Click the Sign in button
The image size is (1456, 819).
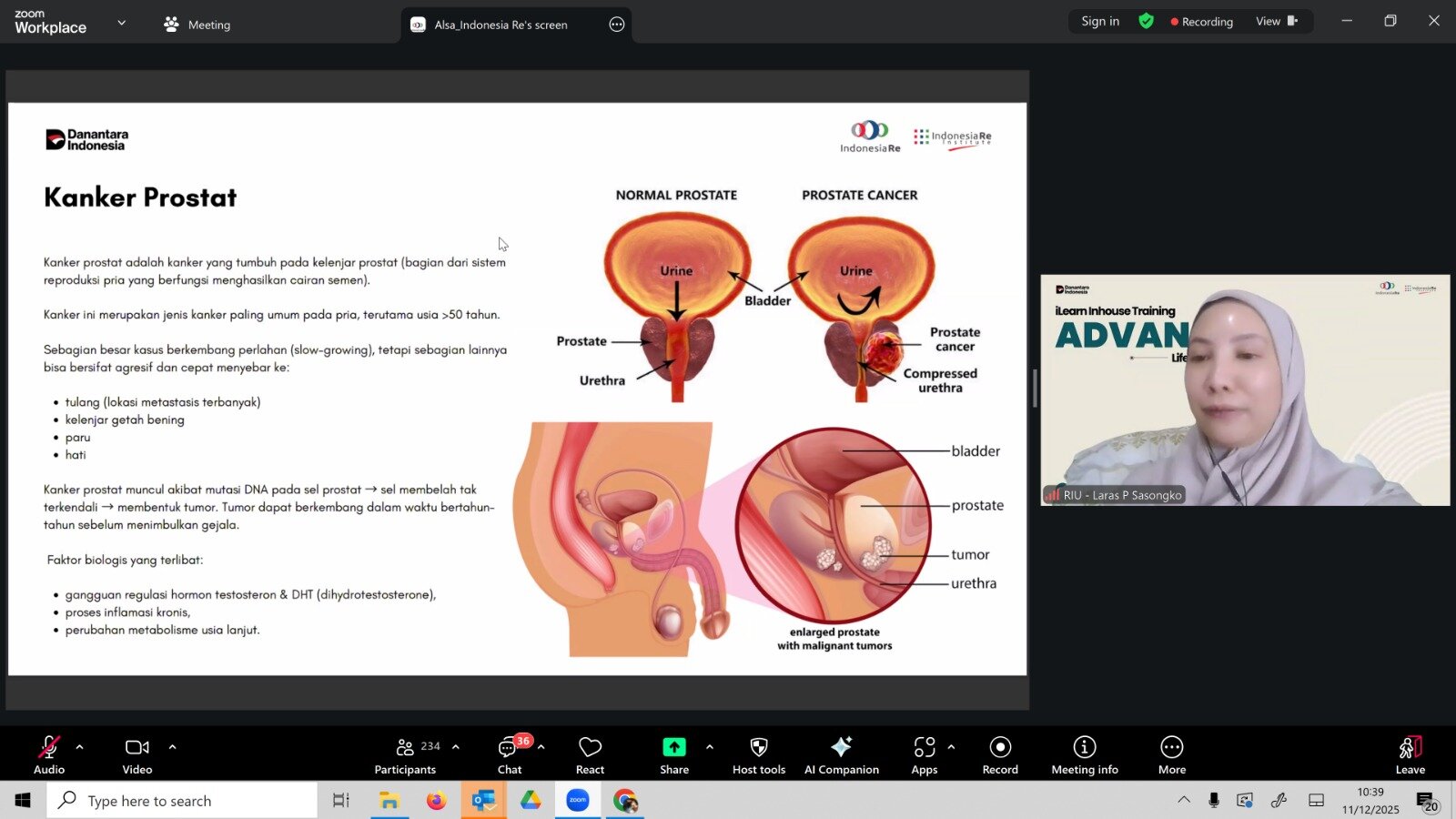coord(1099,21)
